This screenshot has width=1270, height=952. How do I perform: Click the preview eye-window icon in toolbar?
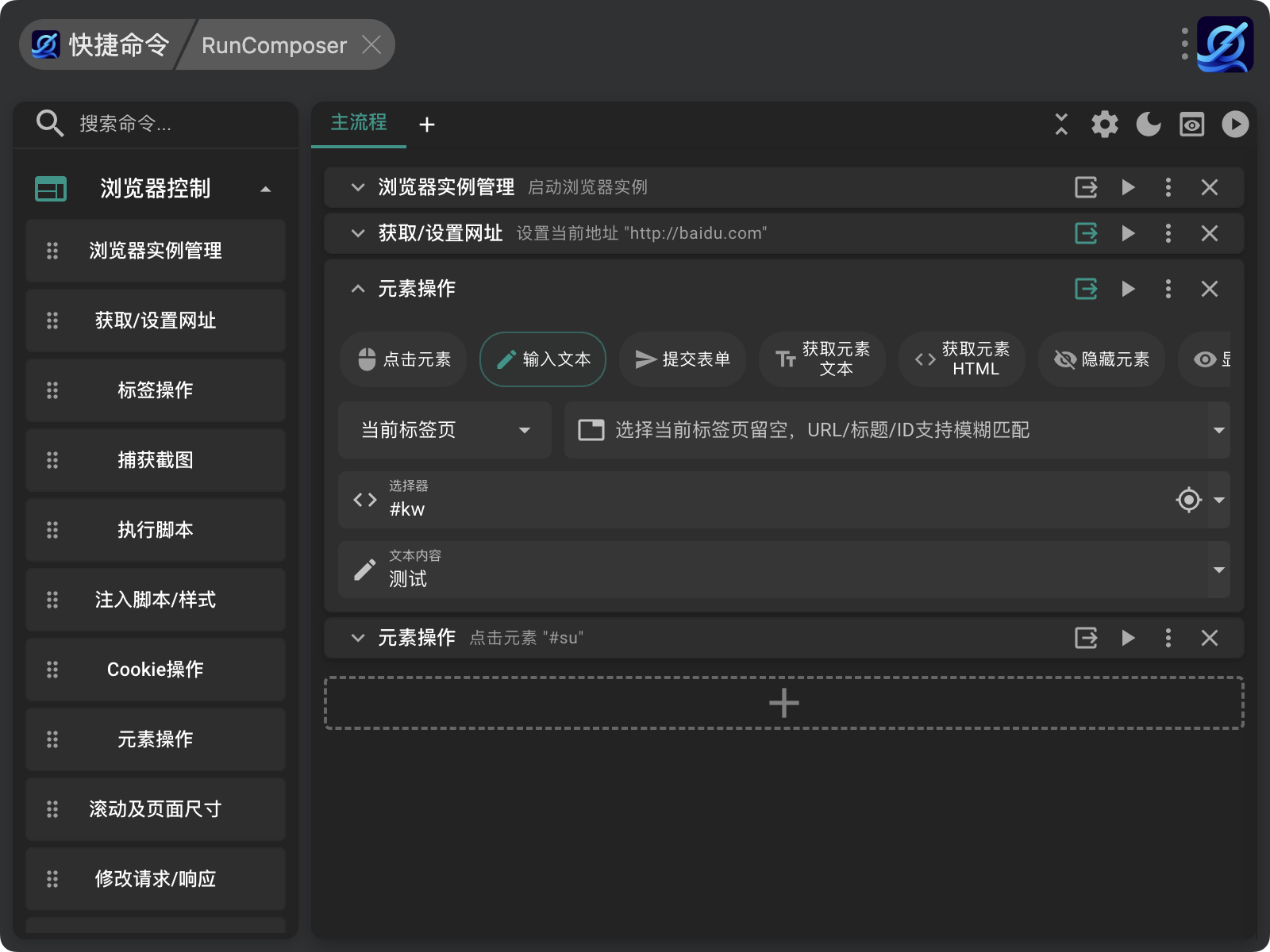[x=1191, y=125]
